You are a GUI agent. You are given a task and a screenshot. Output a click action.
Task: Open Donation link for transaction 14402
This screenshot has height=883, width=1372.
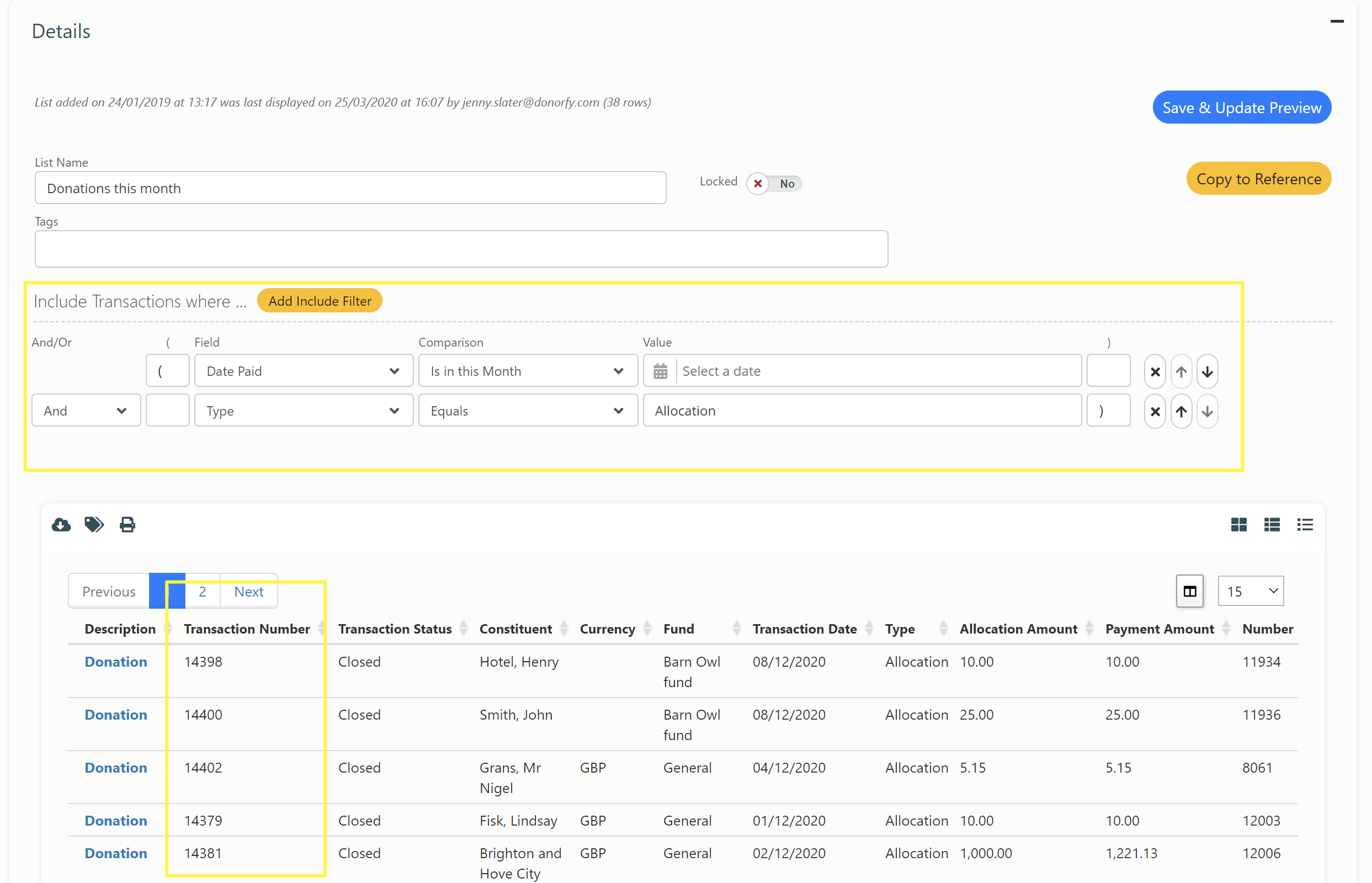(x=116, y=768)
